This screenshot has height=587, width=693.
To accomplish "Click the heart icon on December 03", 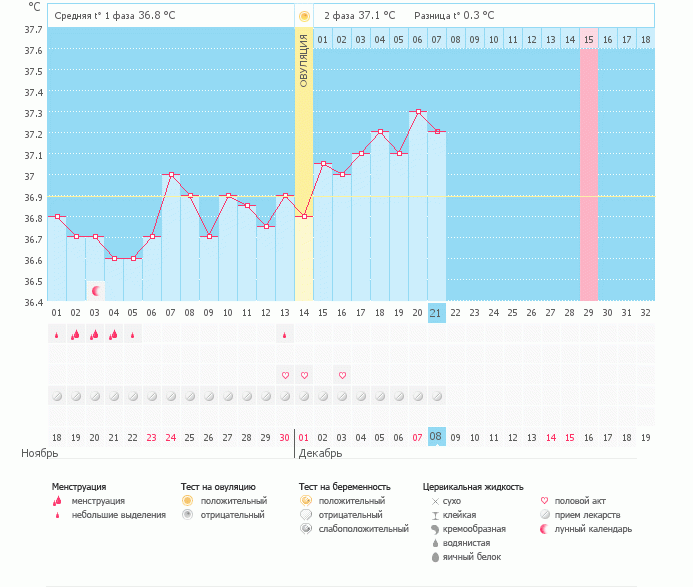I will (342, 375).
